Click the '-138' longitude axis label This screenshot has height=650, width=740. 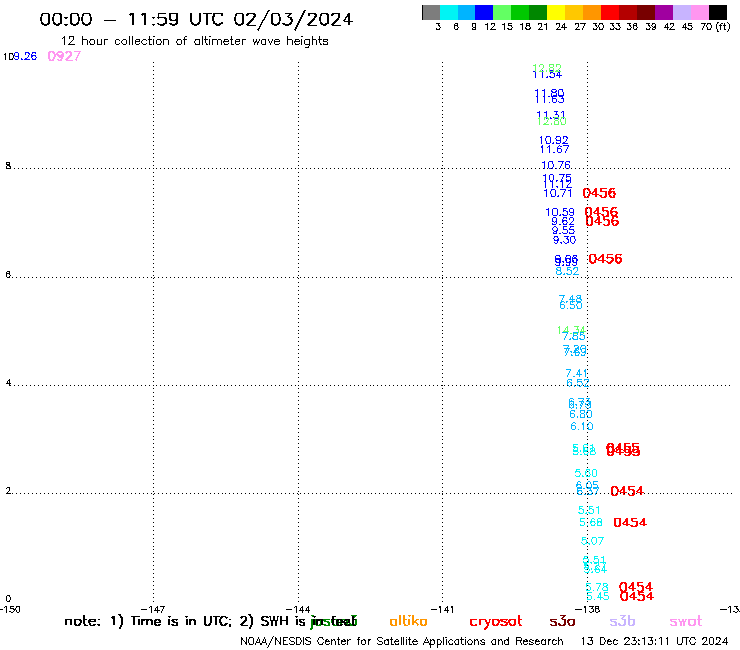587,609
